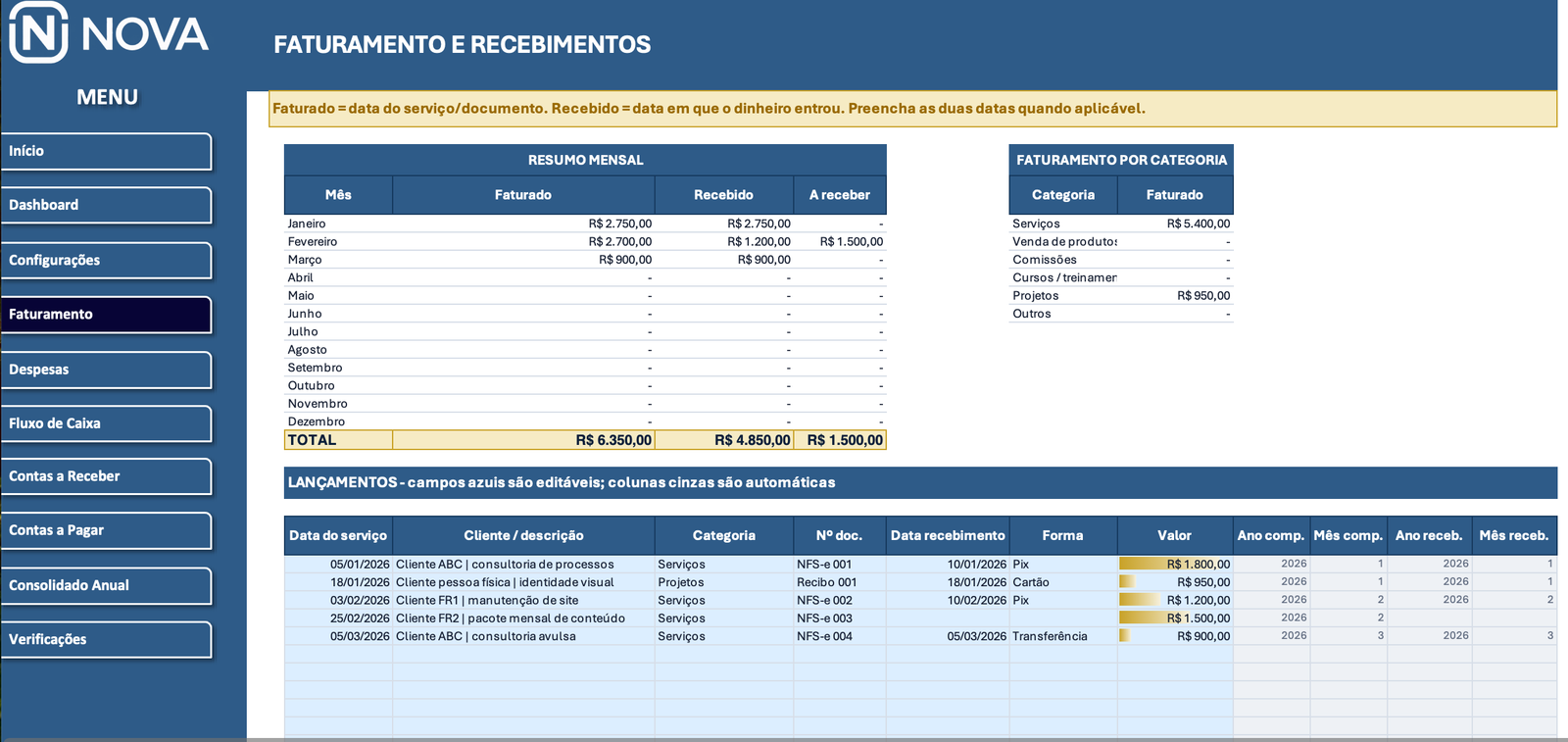The image size is (1568, 742).
Task: Select Fevereiro faturado R$ 2.700,00 cell
Action: click(x=523, y=241)
